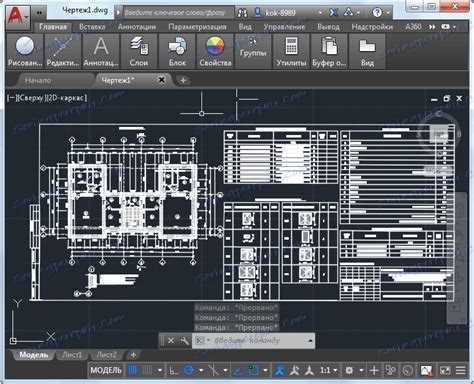The image size is (474, 384).
Task: Click the Аннотации big letter A panel
Action: pos(101,51)
